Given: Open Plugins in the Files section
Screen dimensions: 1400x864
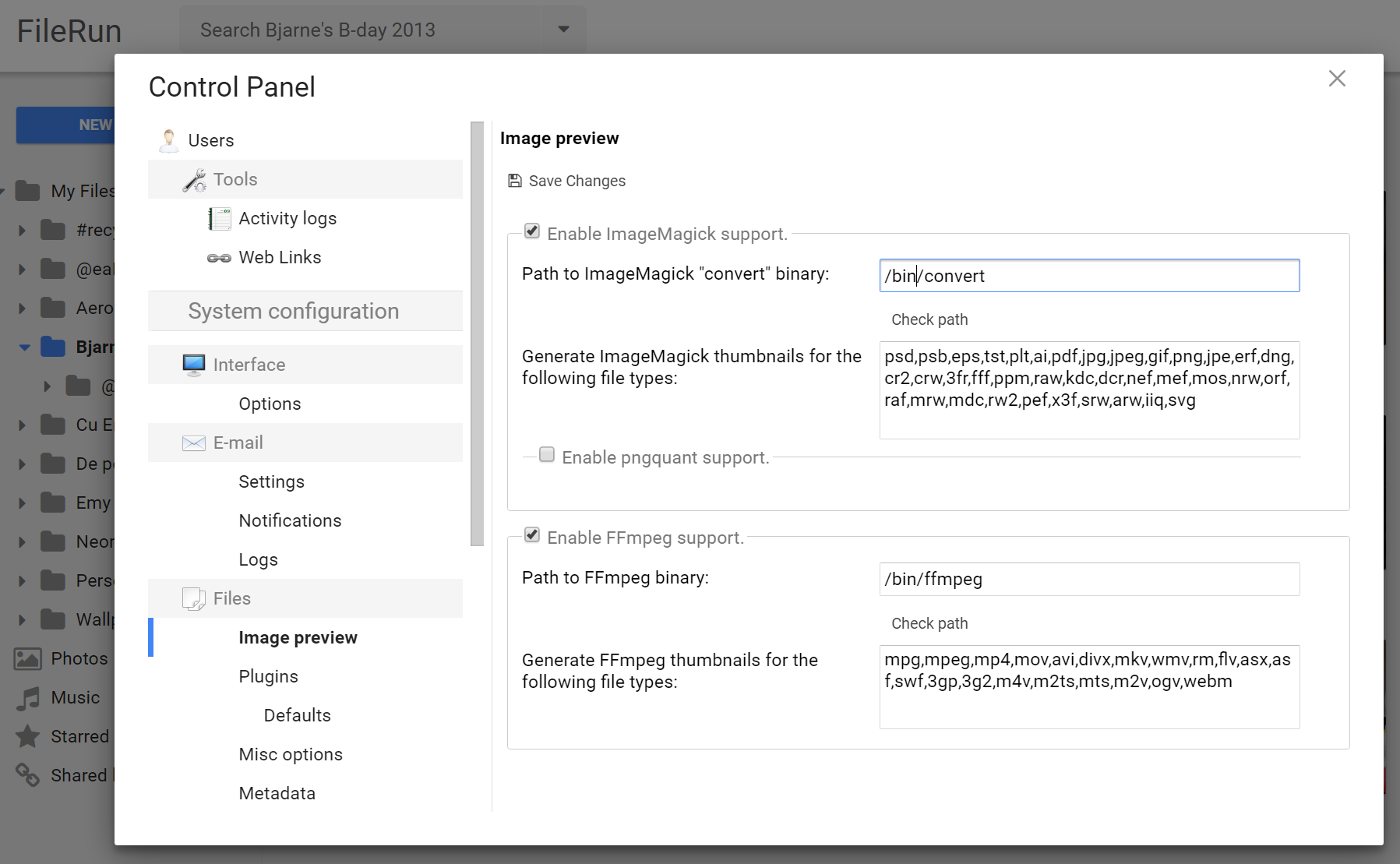Looking at the screenshot, I should [268, 676].
